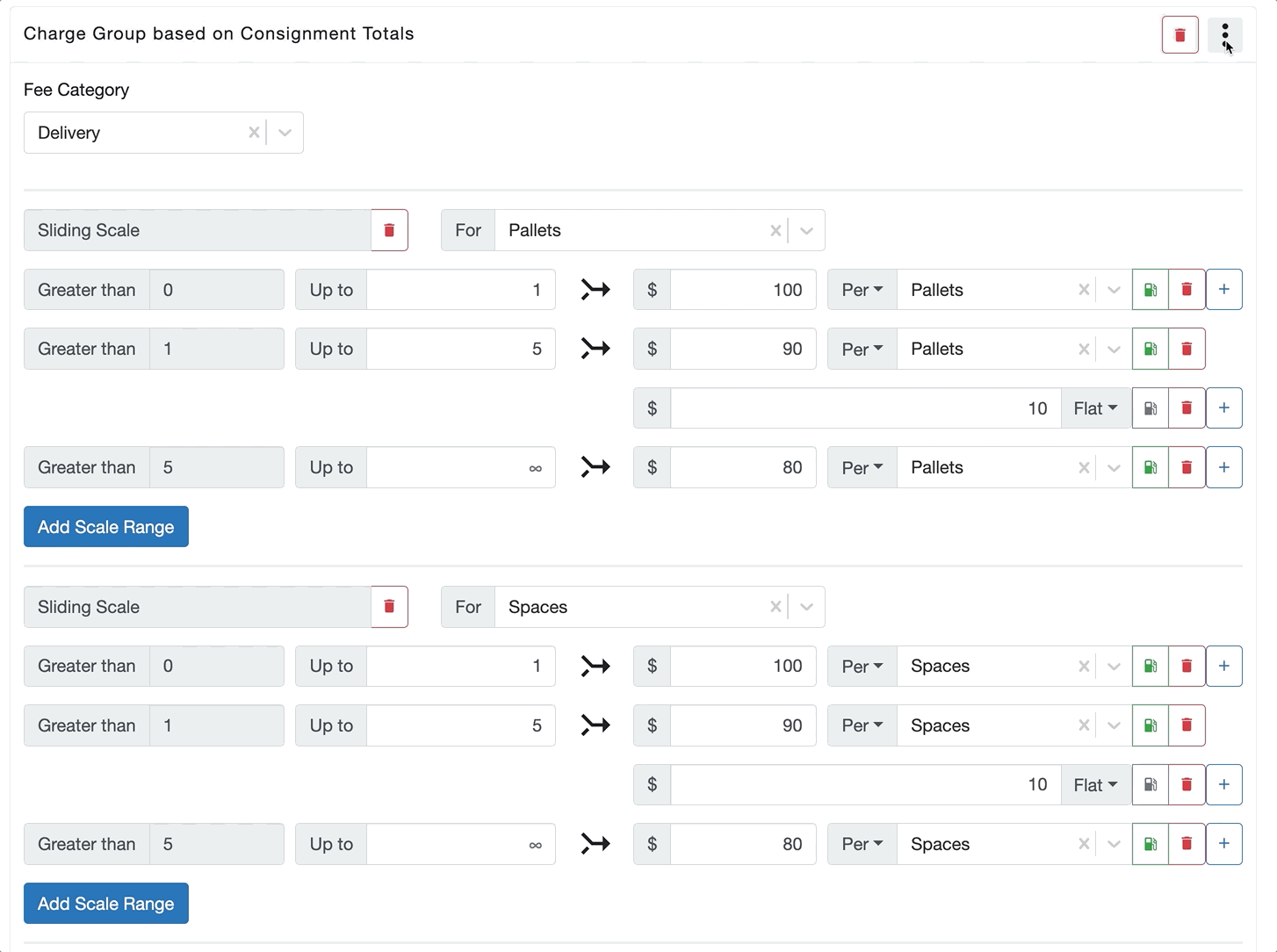The height and width of the screenshot is (952, 1277).
Task: Edit the $80 amount field in the Pallets scale
Action: [x=742, y=467]
